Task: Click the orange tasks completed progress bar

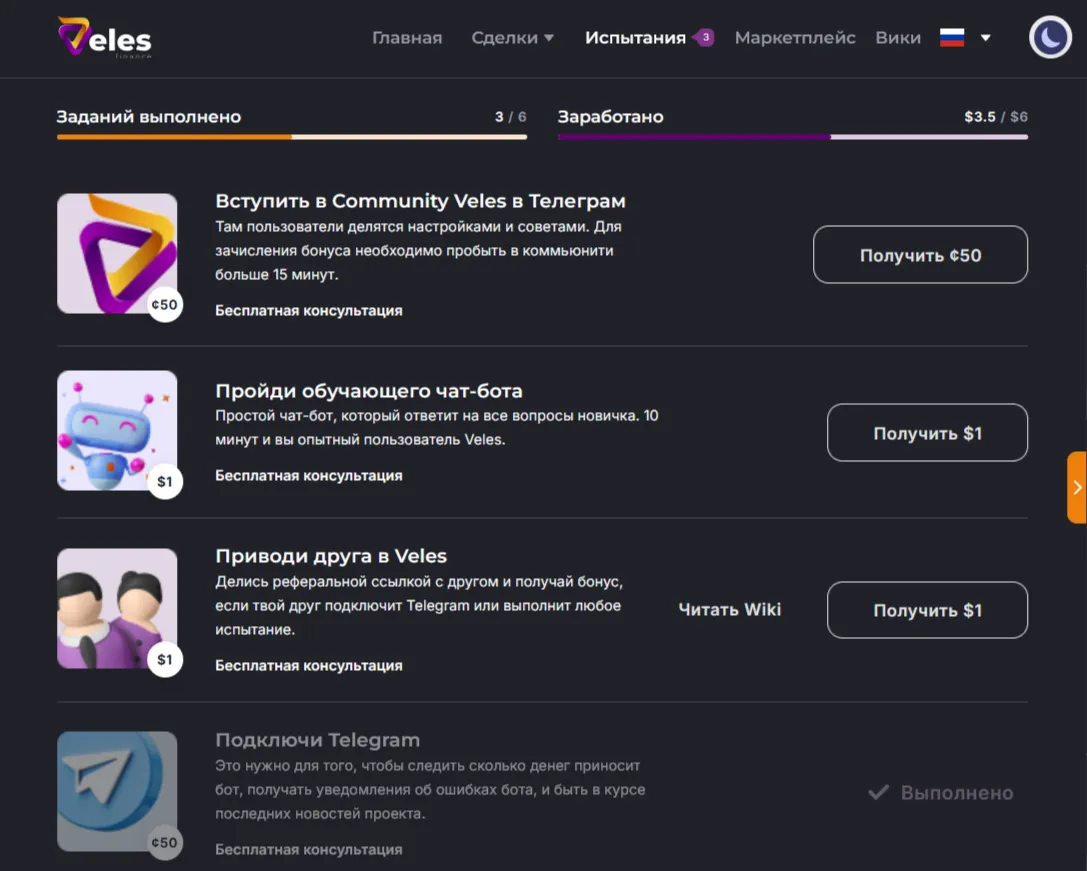Action: 175,137
